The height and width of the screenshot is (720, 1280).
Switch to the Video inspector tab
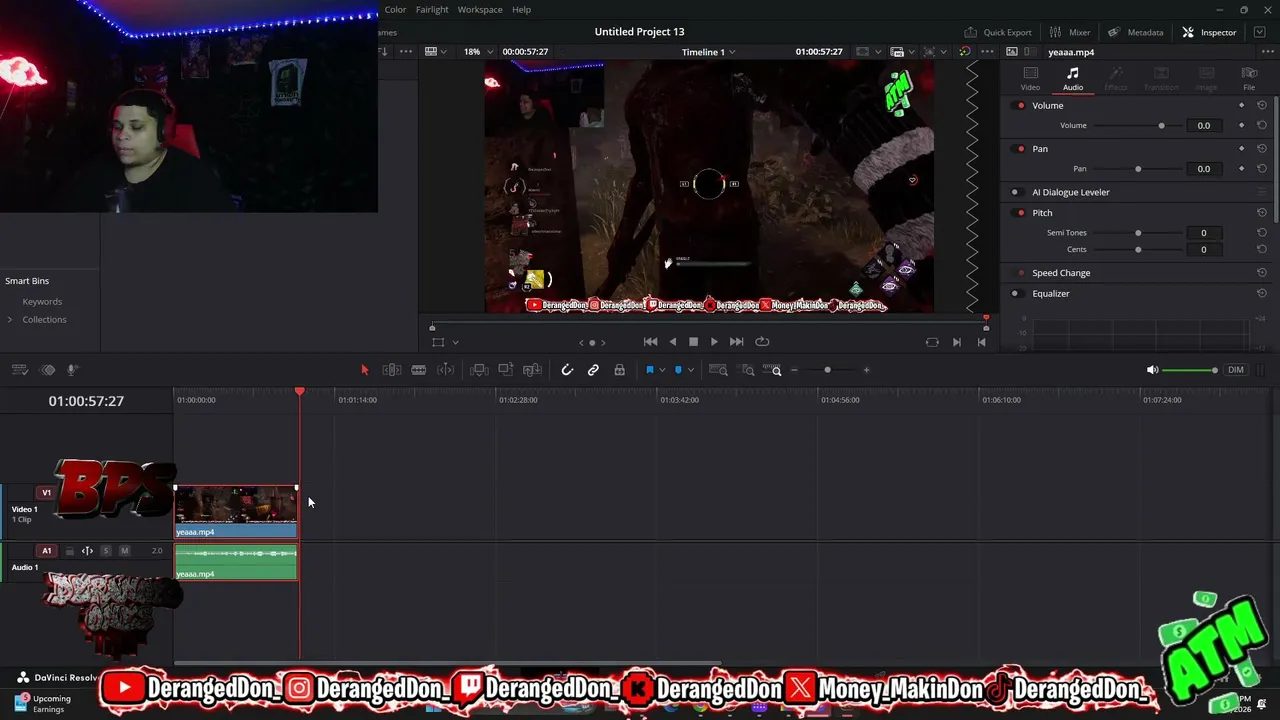click(x=1030, y=79)
